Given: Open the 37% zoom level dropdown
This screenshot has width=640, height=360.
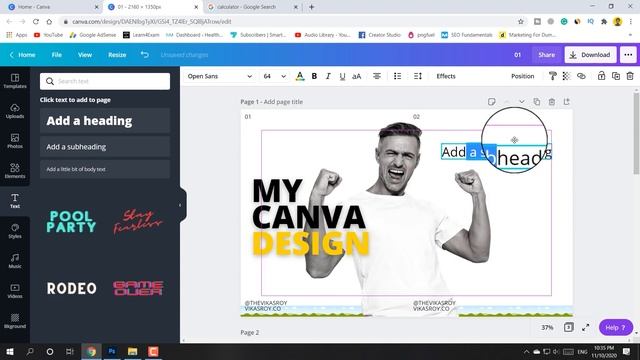Looking at the screenshot, I should coord(547,327).
